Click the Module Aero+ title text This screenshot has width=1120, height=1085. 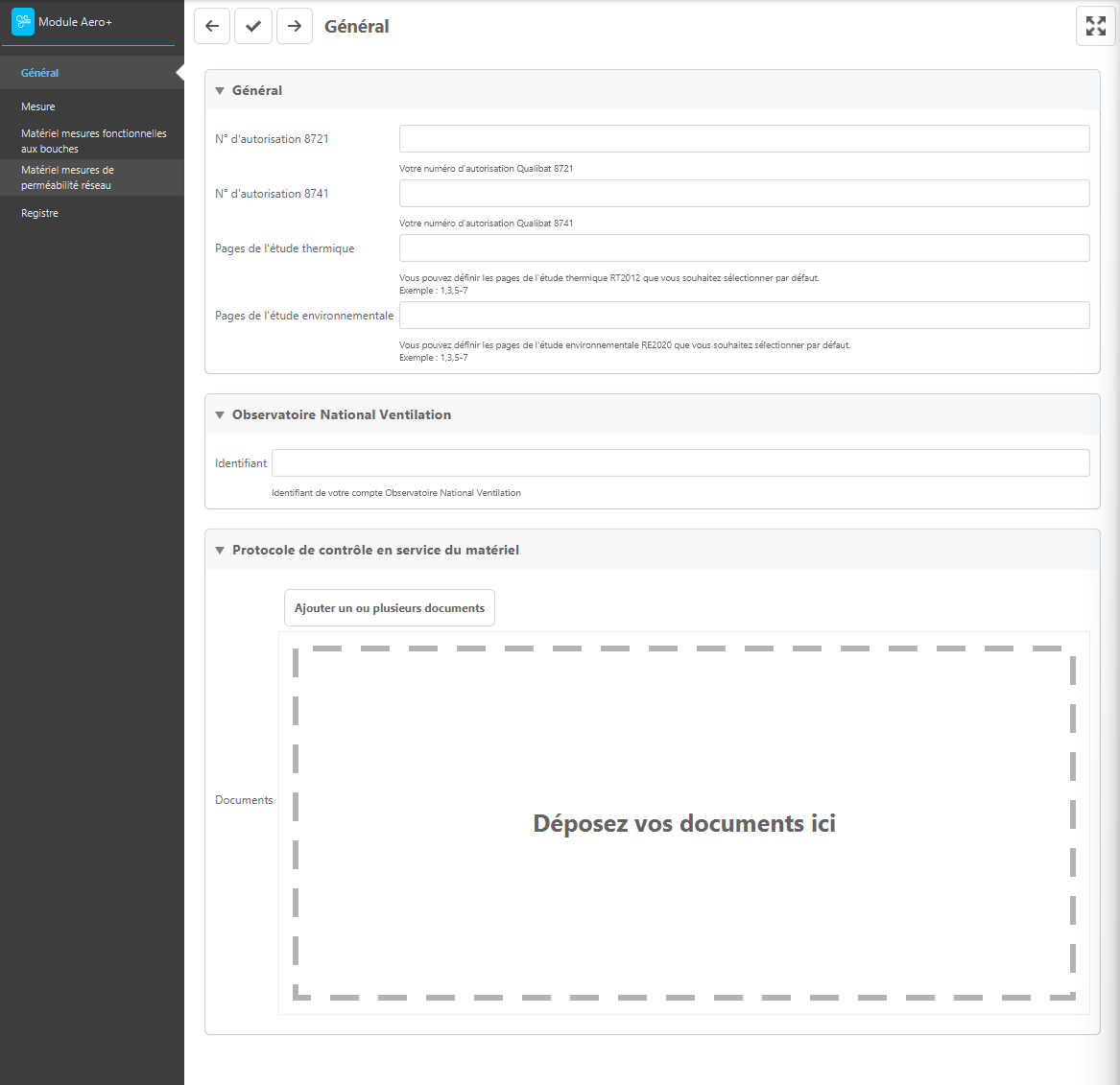(75, 22)
